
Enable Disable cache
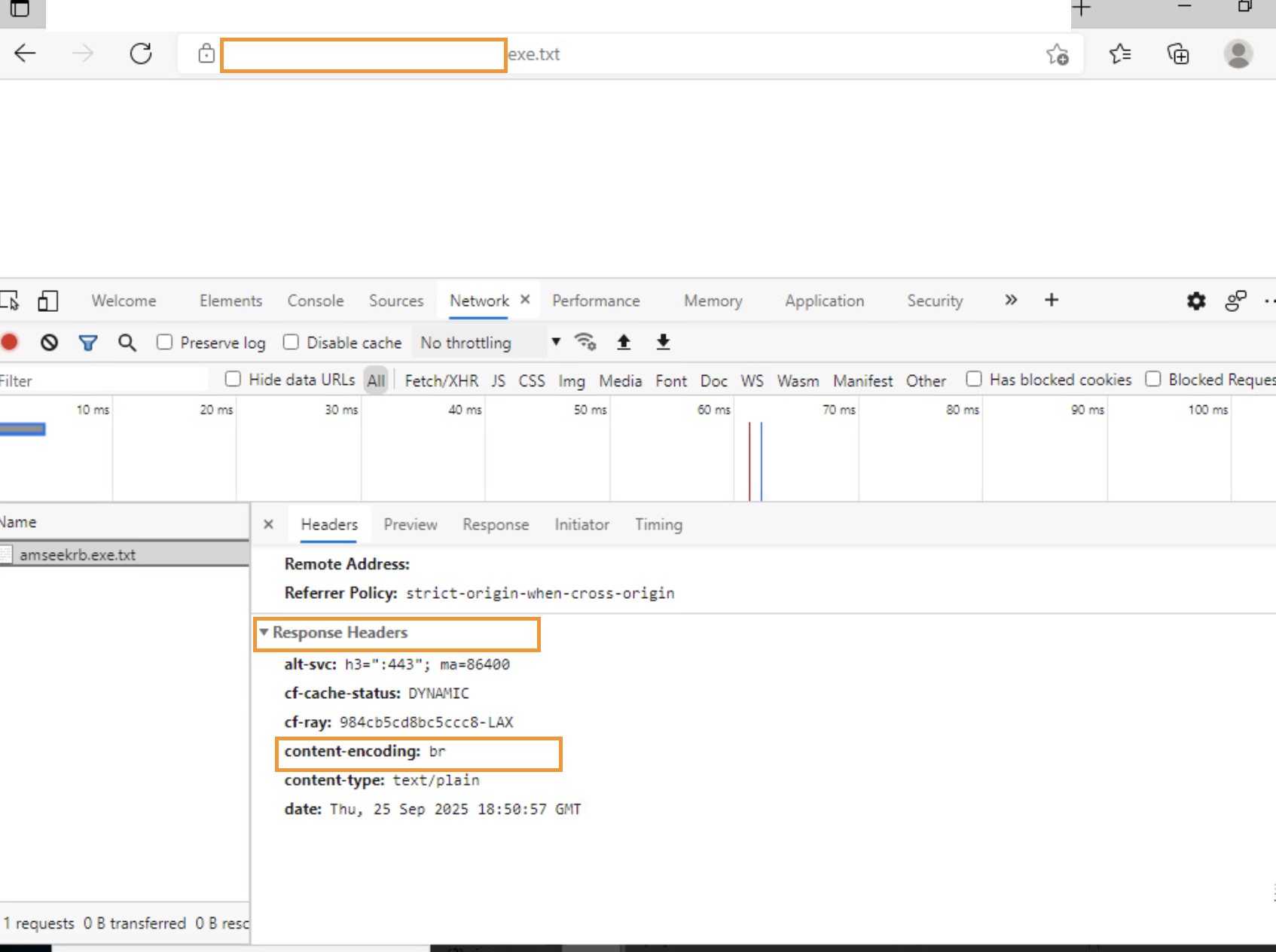point(291,342)
